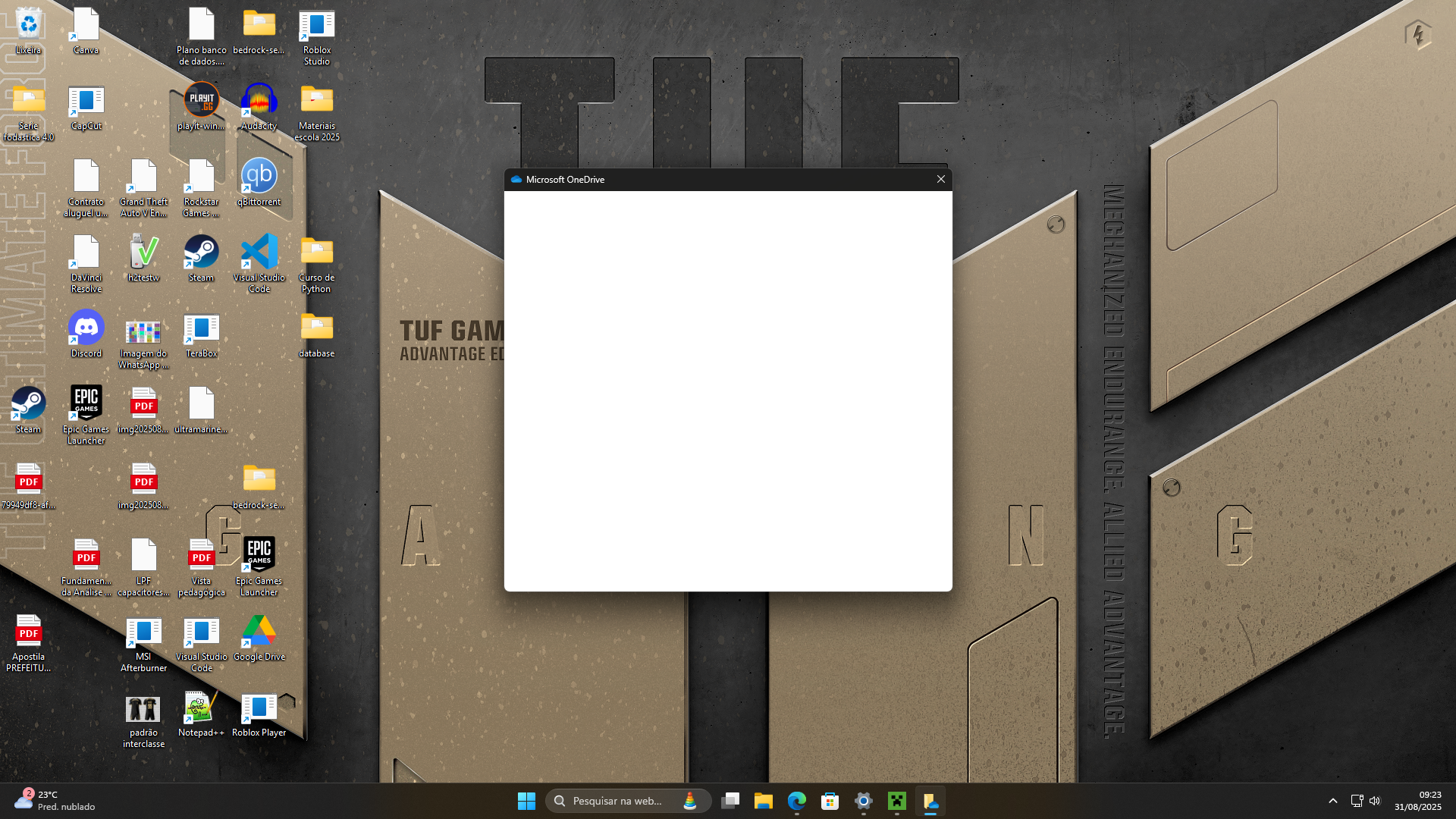Select the Steam icon beside Epic Games Launcher
Screen dimensions: 1456x819
click(x=28, y=411)
